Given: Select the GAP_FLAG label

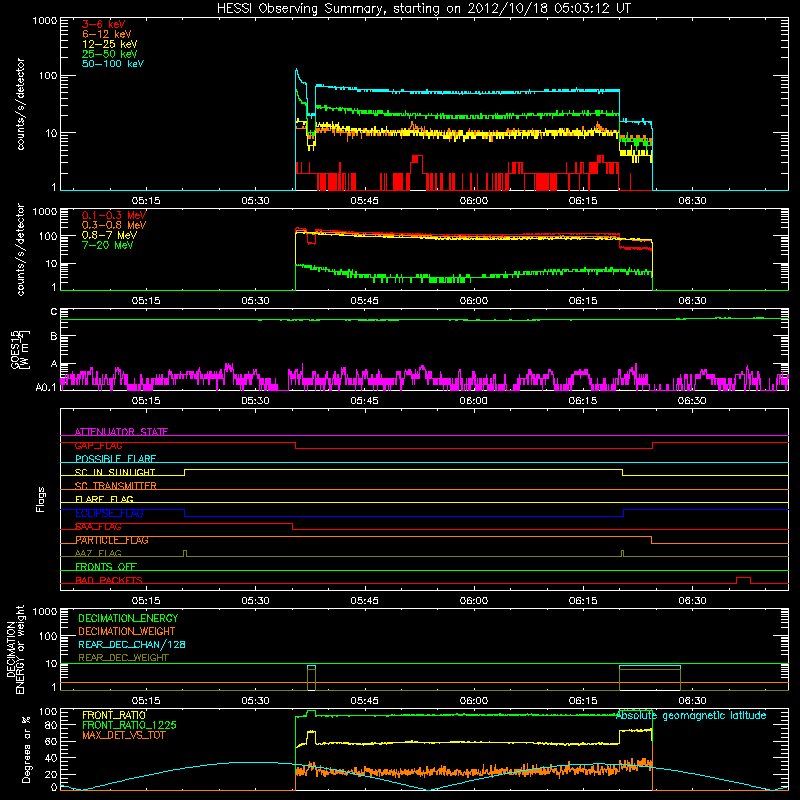Looking at the screenshot, I should coord(98,445).
